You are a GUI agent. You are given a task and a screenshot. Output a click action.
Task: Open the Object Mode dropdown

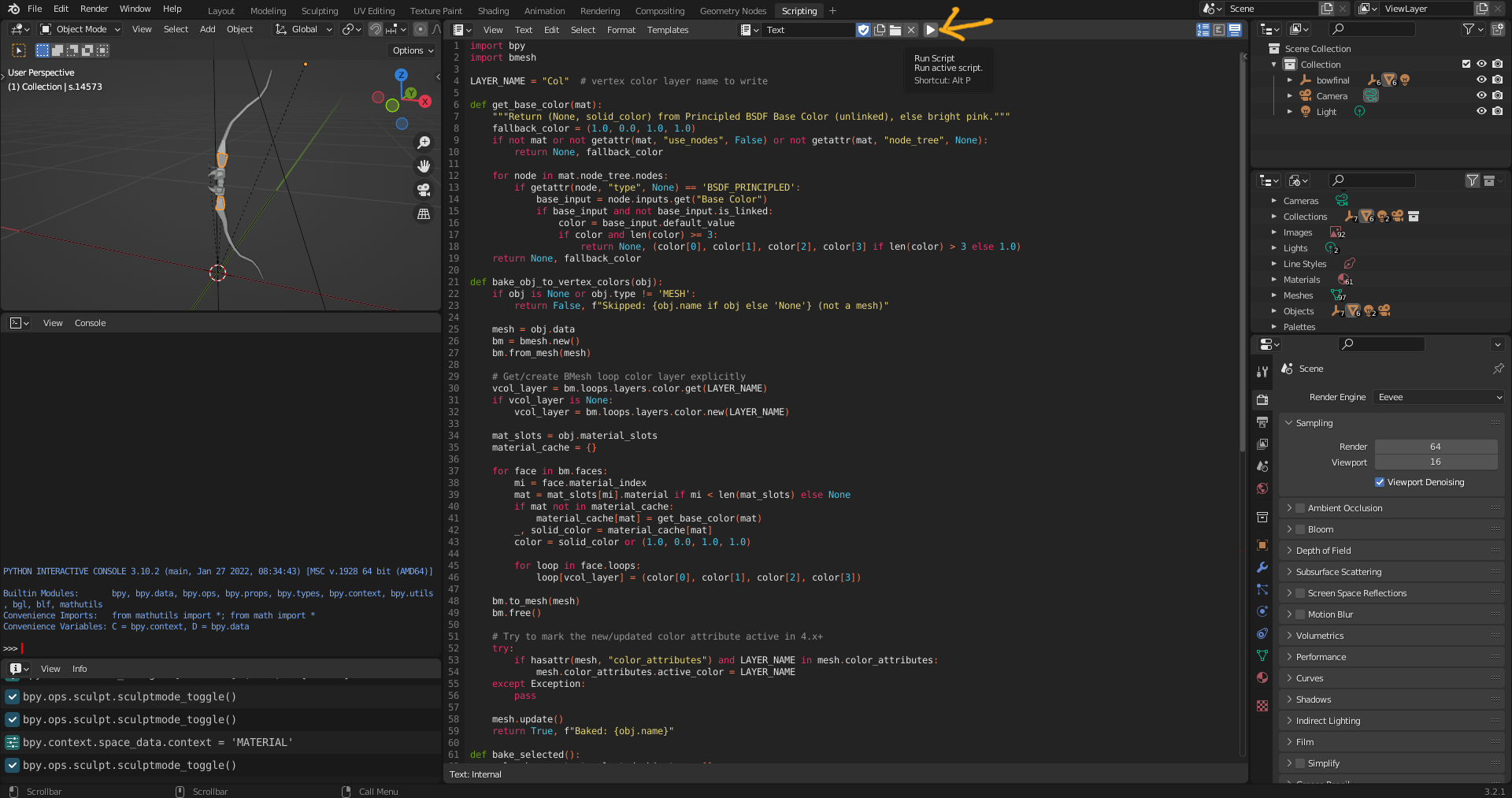point(81,30)
